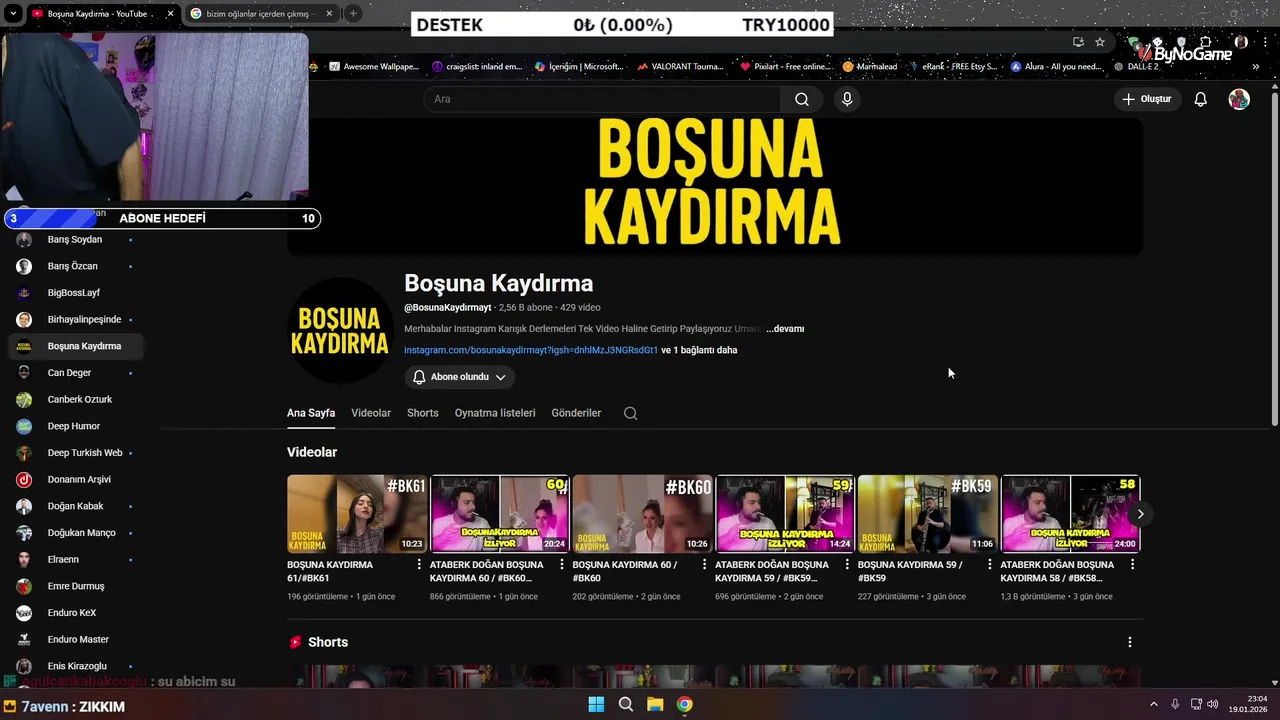
Task: Switch to the second Chrome tab
Action: pyautogui.click(x=262, y=14)
